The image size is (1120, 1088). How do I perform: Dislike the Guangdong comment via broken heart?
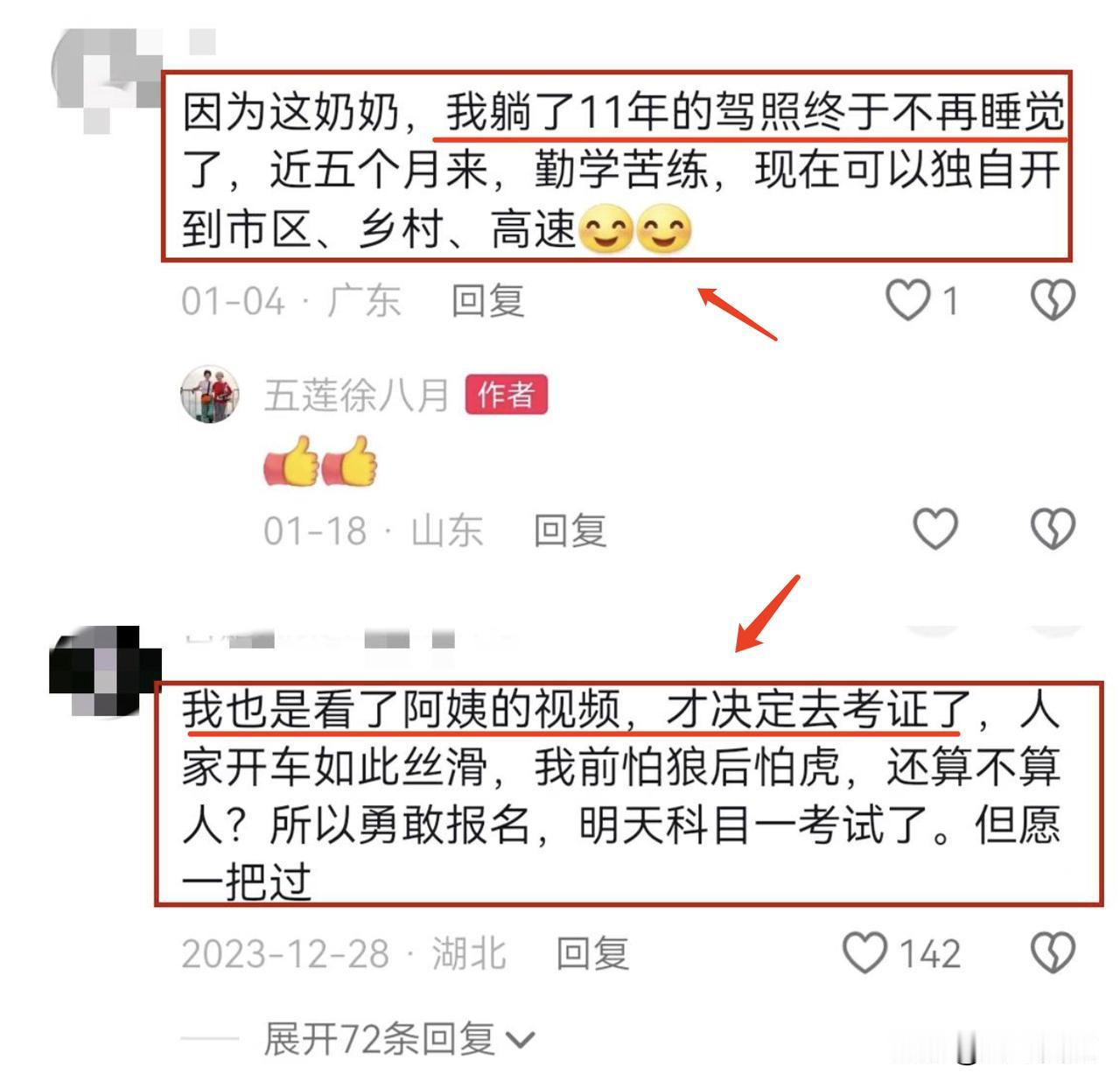tap(1052, 300)
